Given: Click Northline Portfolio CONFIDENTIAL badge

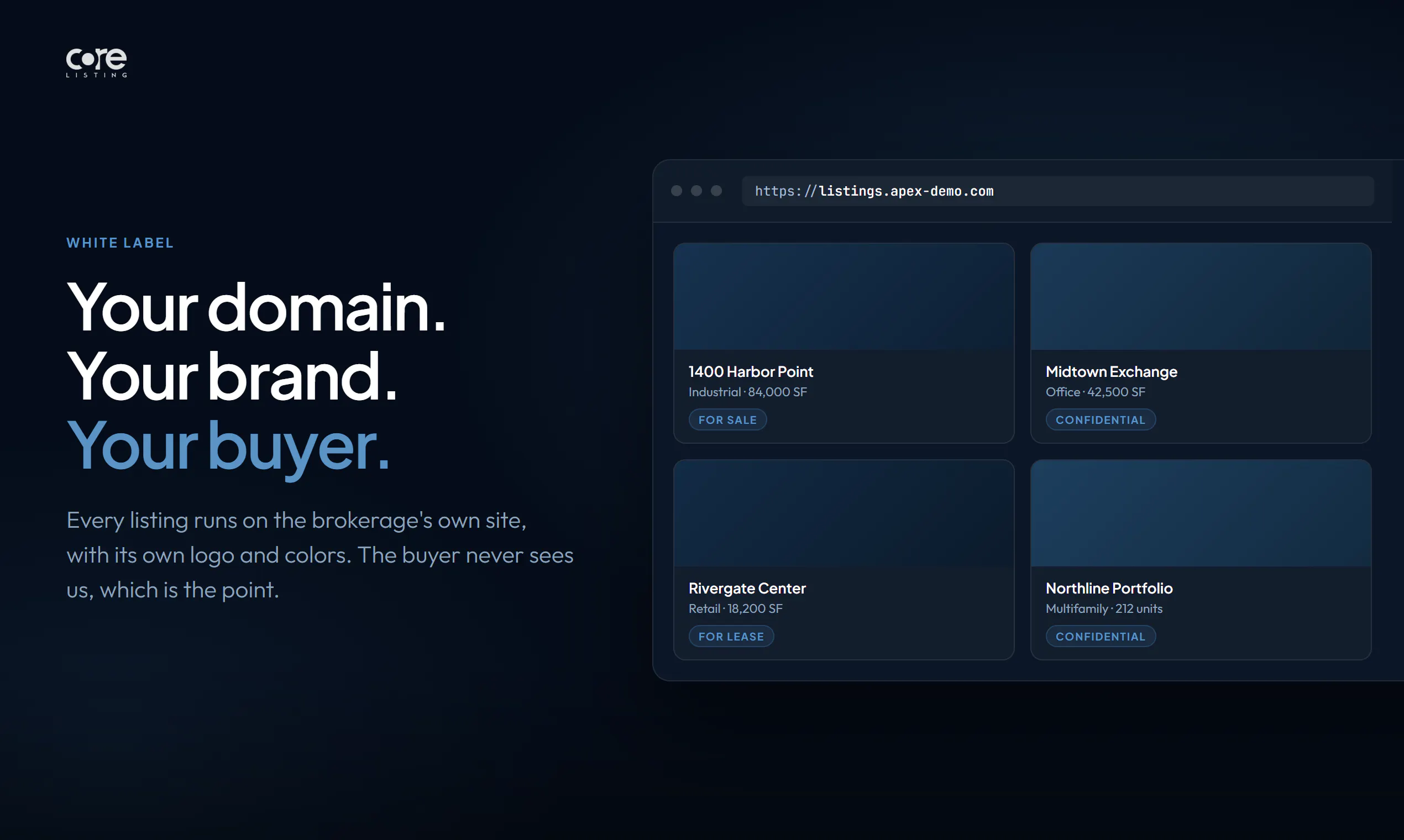Looking at the screenshot, I should pos(1100,636).
